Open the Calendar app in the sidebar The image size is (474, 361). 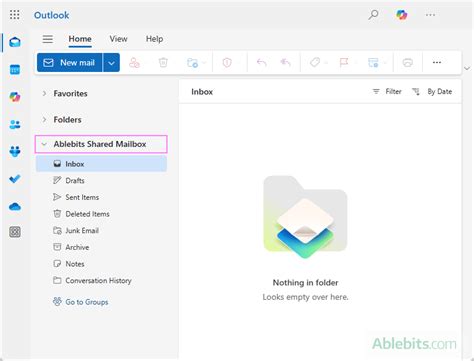(15, 70)
